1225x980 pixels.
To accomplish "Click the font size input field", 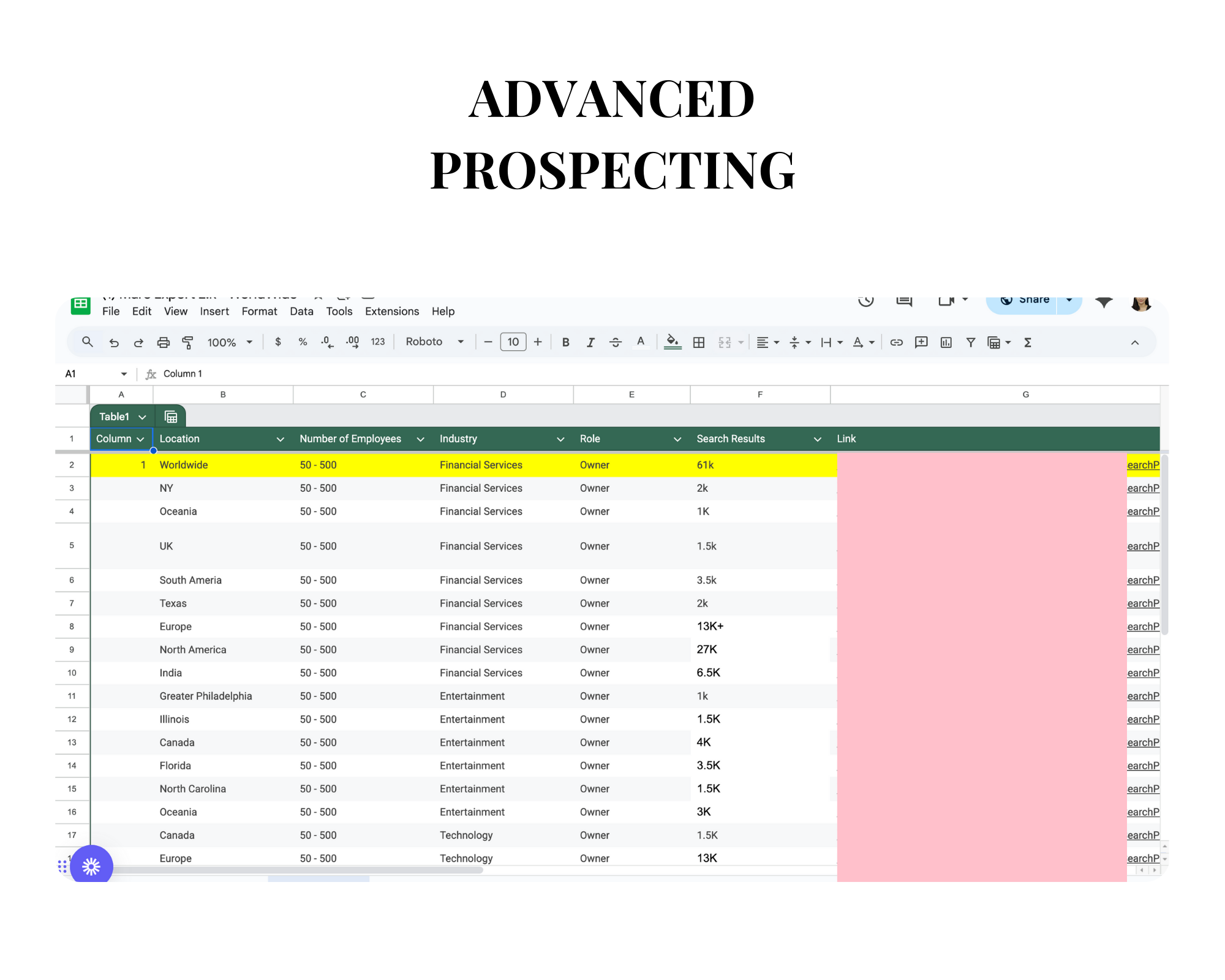I will point(513,342).
